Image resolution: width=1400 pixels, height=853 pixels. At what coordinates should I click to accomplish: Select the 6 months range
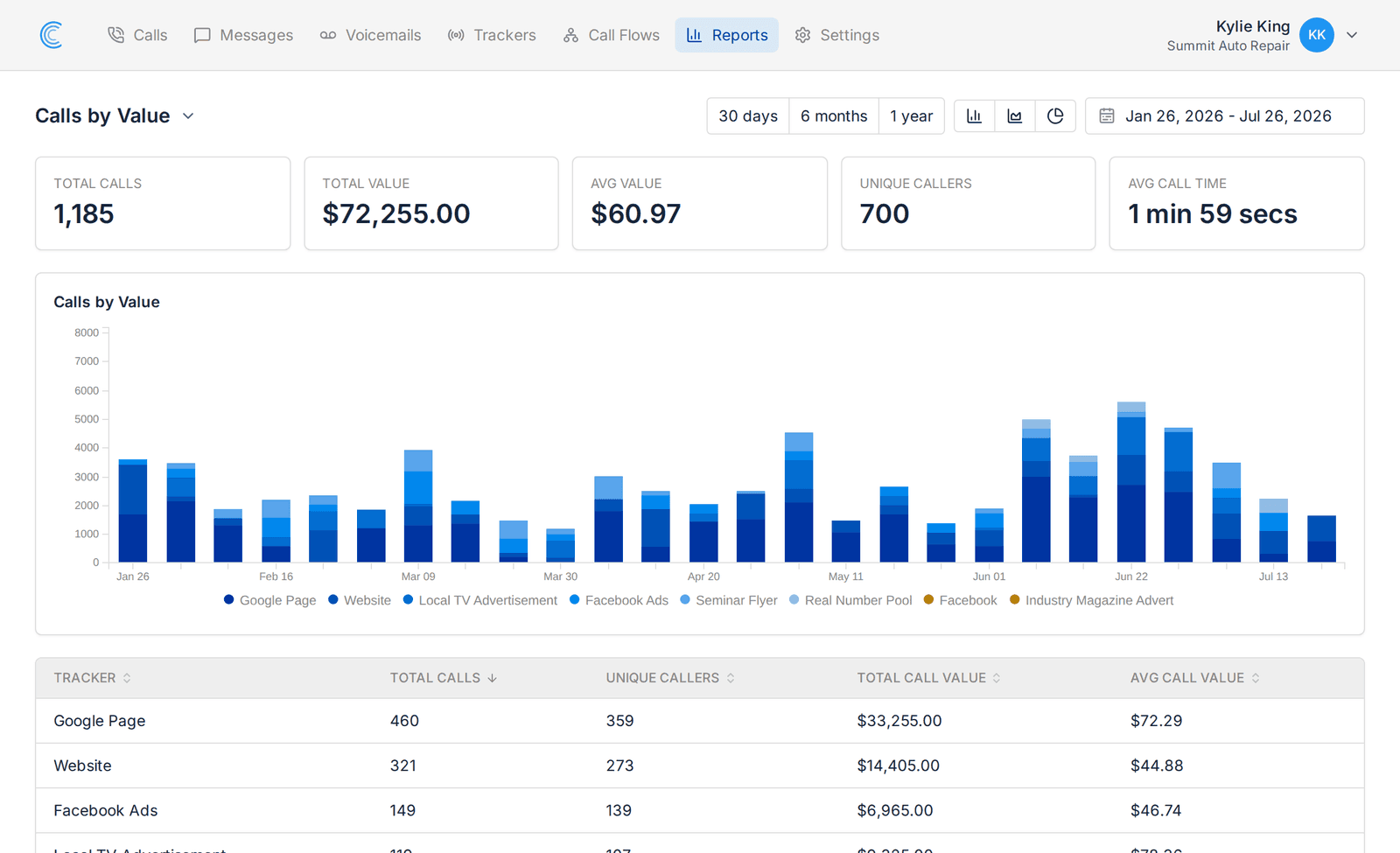click(x=834, y=115)
